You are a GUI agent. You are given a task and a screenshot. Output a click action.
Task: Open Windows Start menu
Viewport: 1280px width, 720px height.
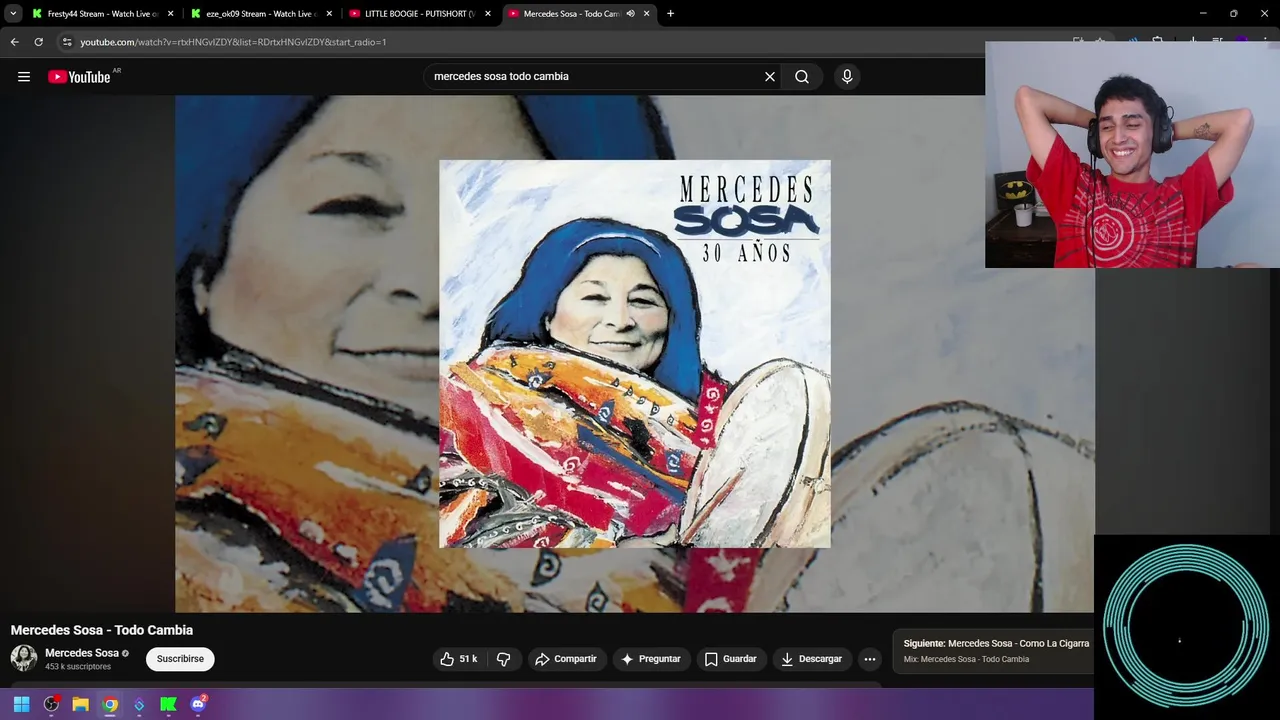[x=21, y=704]
